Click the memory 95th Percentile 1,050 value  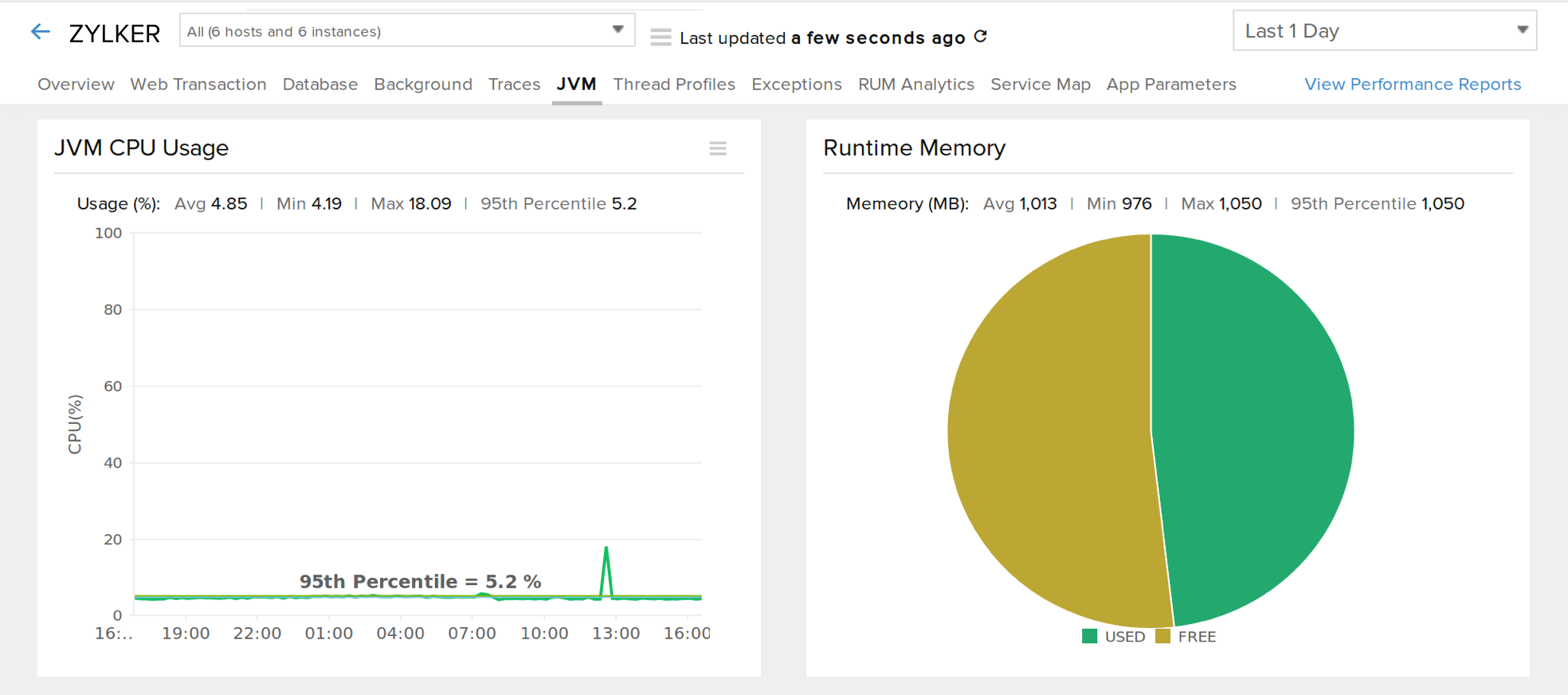coord(1378,204)
